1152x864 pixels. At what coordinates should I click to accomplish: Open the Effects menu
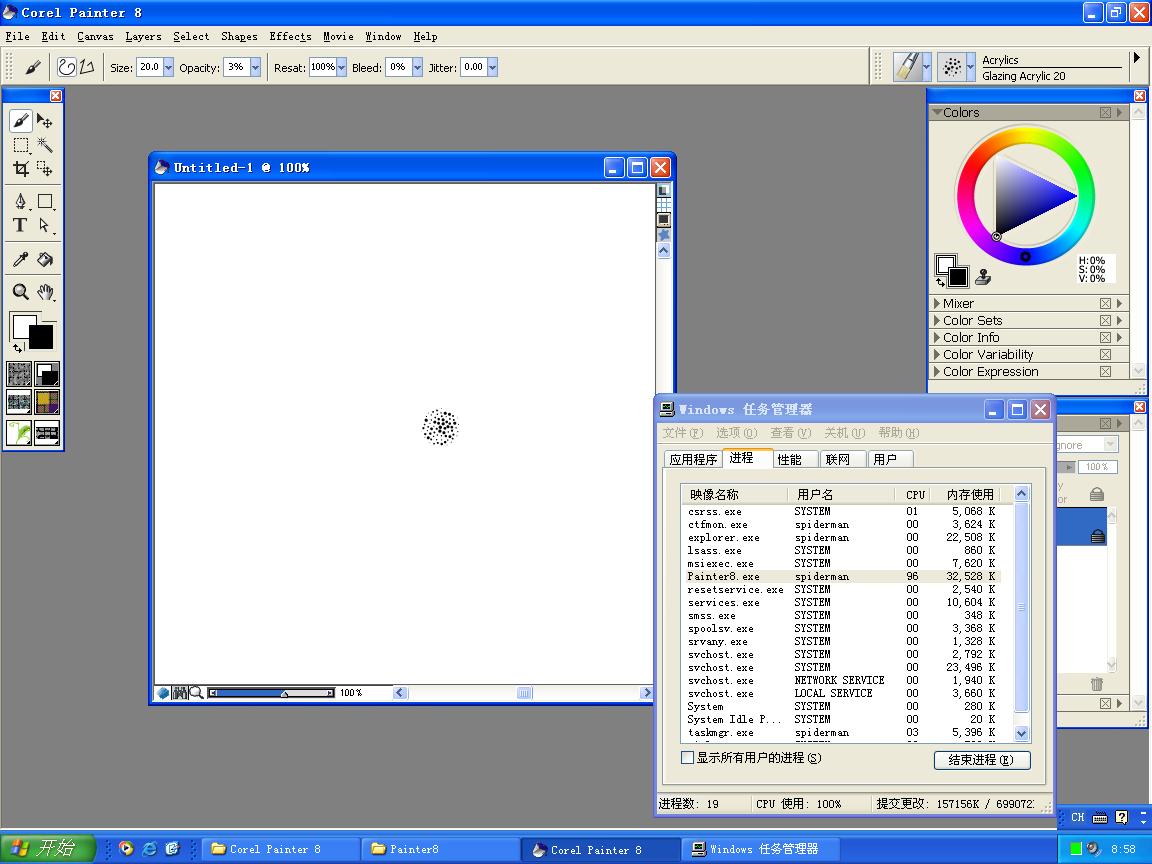click(x=290, y=36)
